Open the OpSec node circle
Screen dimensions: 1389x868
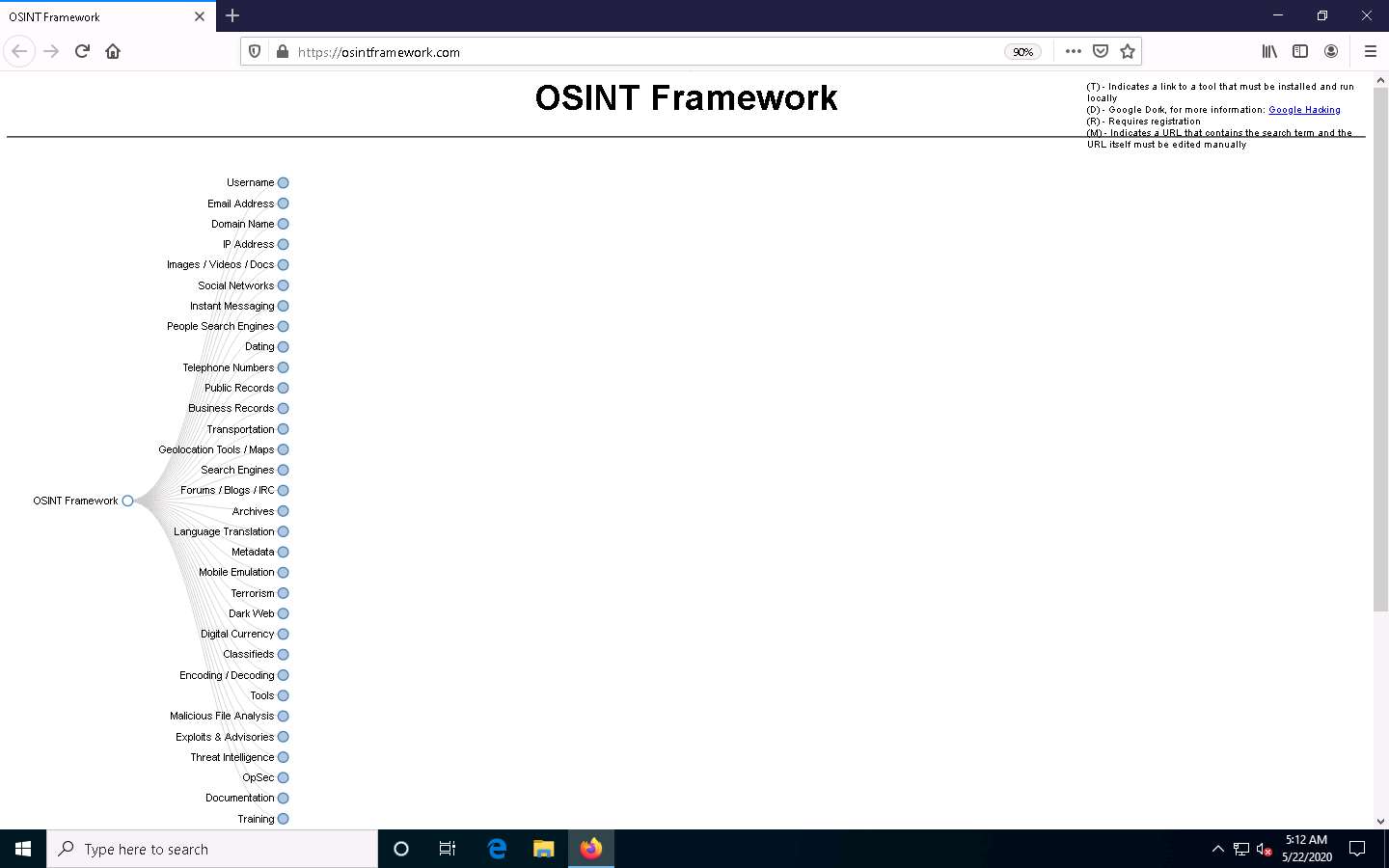click(284, 777)
